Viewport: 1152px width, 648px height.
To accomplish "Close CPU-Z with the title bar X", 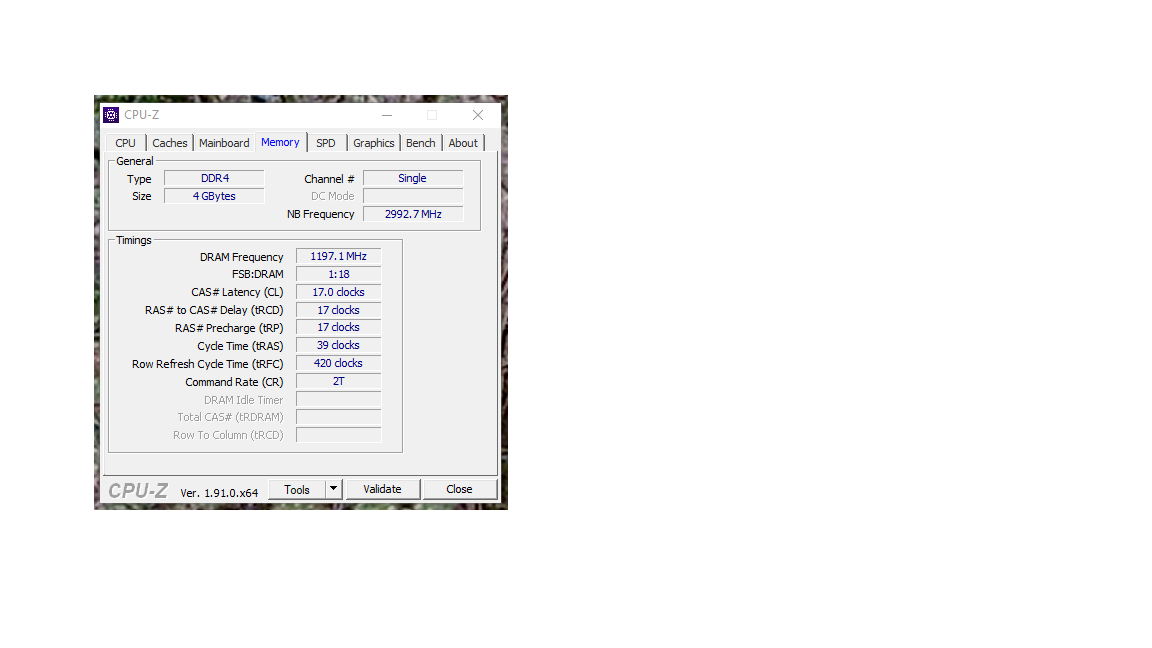I will point(478,115).
